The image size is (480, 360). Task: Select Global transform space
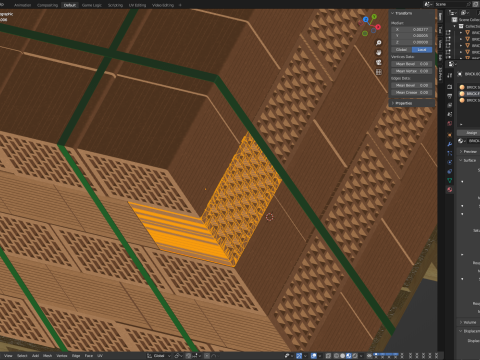(x=401, y=50)
